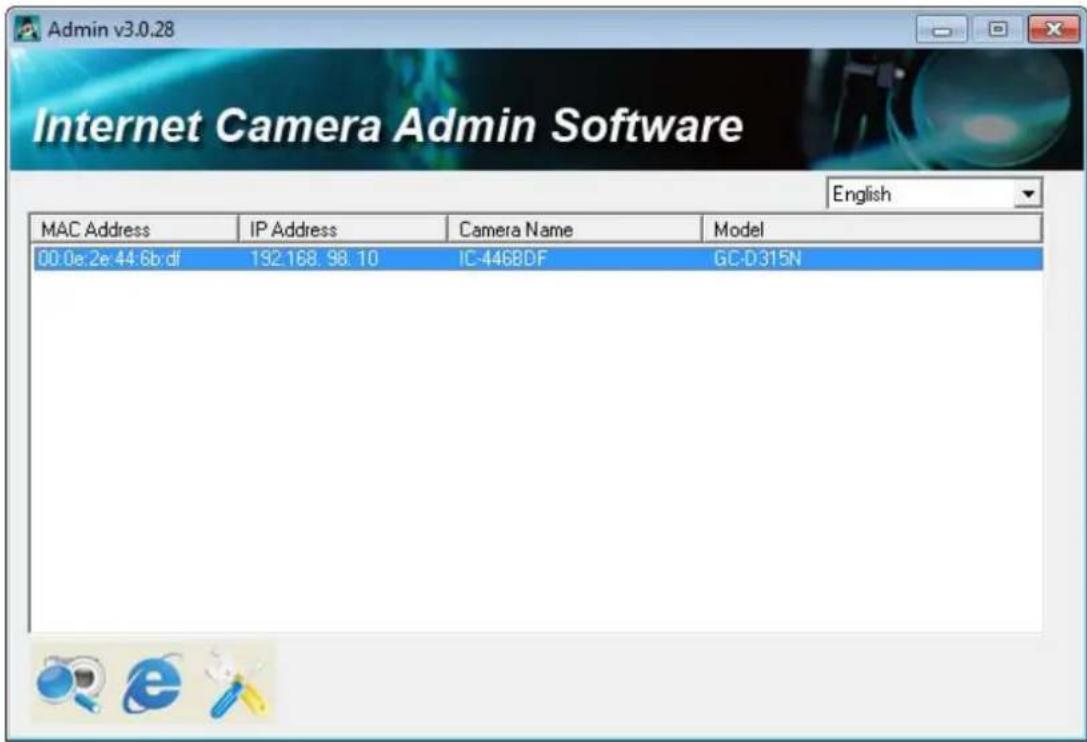Image resolution: width=1087 pixels, height=742 pixels.
Task: Select model GC-D315N cell
Action: [757, 259]
